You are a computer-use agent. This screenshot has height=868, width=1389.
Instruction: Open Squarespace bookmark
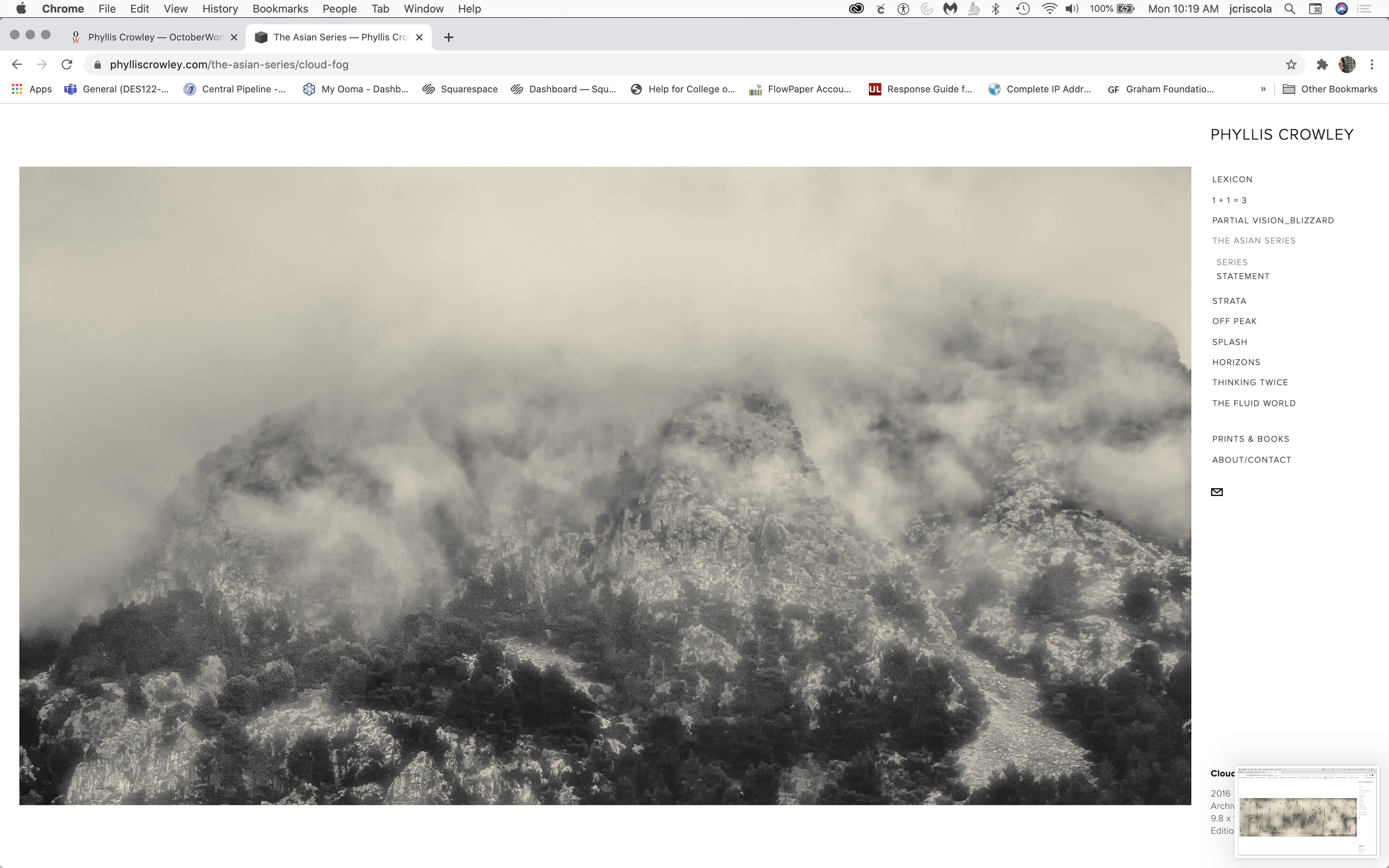coord(460,89)
